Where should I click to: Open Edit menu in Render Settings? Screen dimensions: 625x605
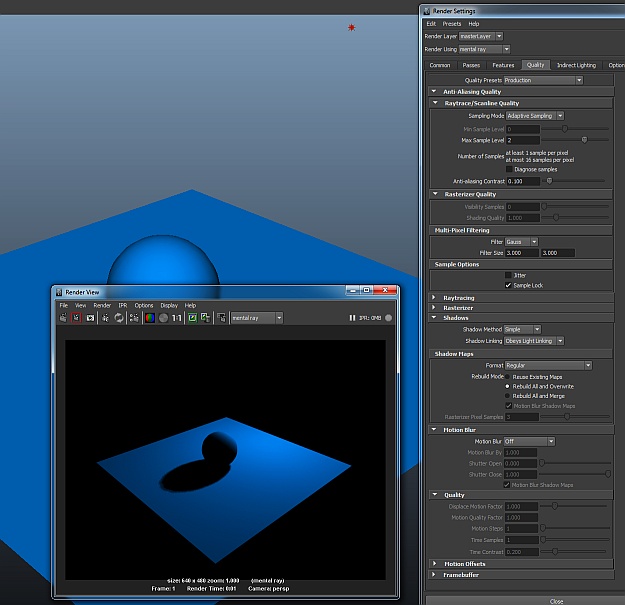431,24
